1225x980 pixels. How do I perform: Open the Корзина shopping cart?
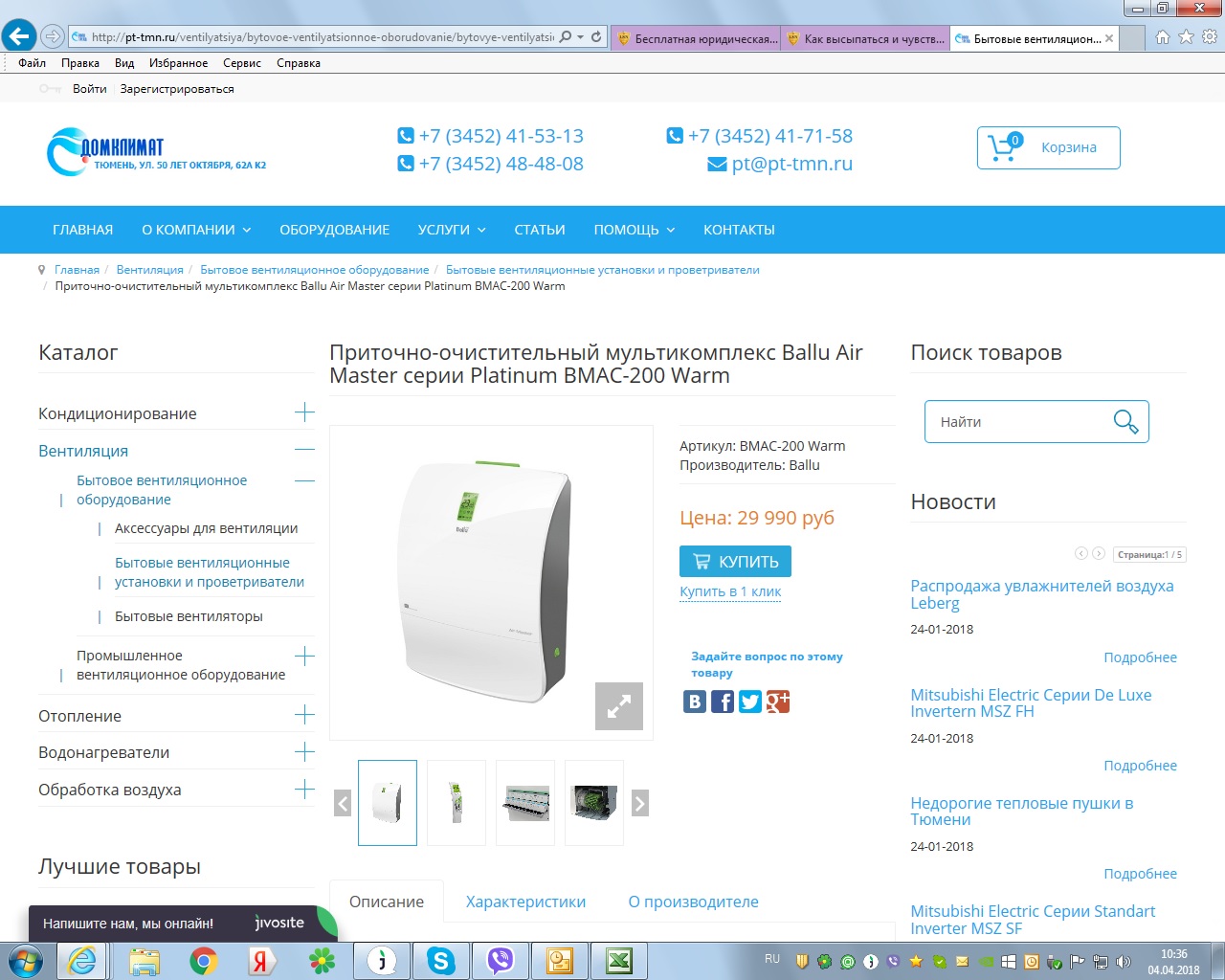pos(1048,147)
